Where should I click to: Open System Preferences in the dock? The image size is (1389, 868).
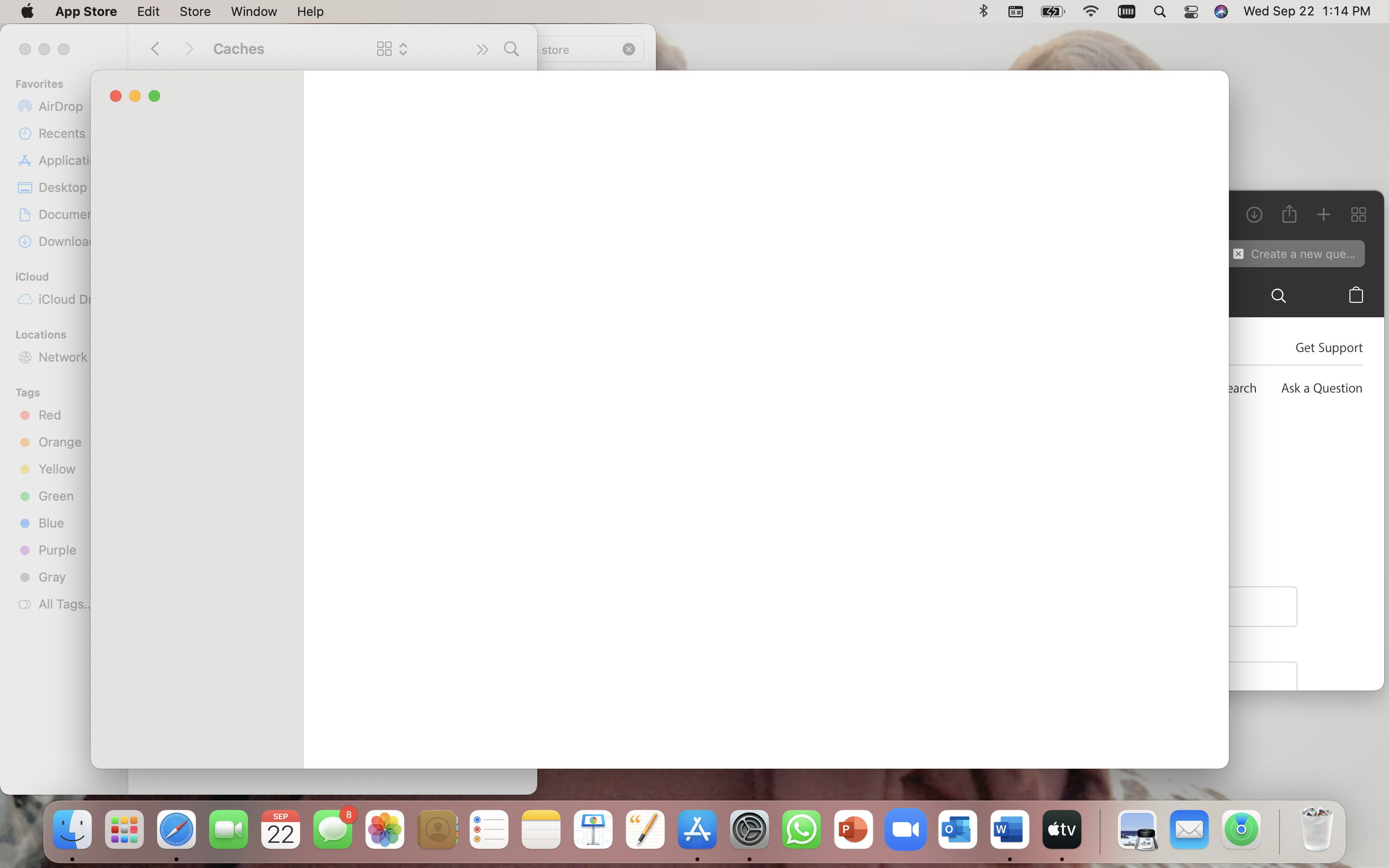coord(749,829)
